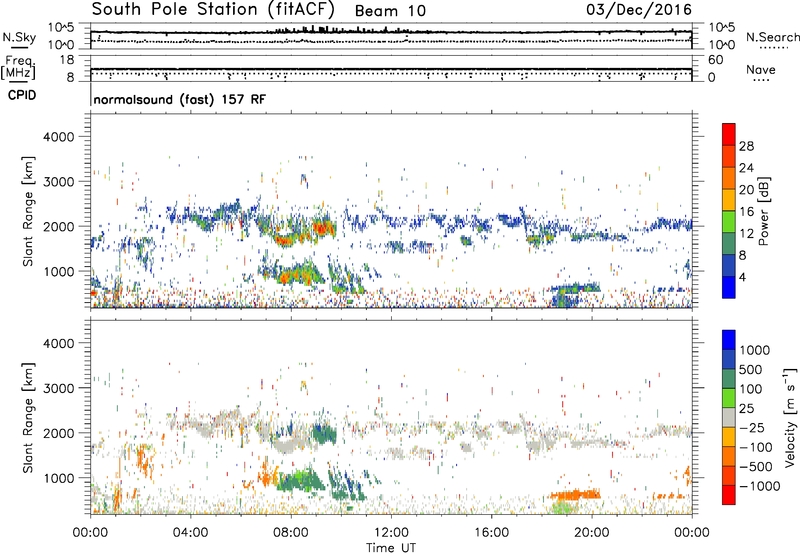Click 'normalsound (fast) 157 RF' text

pos(180,99)
